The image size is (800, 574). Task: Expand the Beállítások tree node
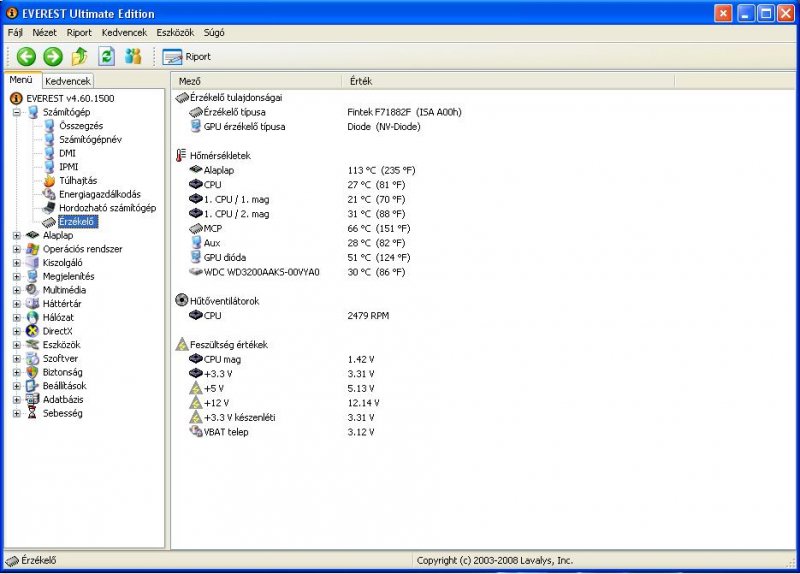coord(17,386)
